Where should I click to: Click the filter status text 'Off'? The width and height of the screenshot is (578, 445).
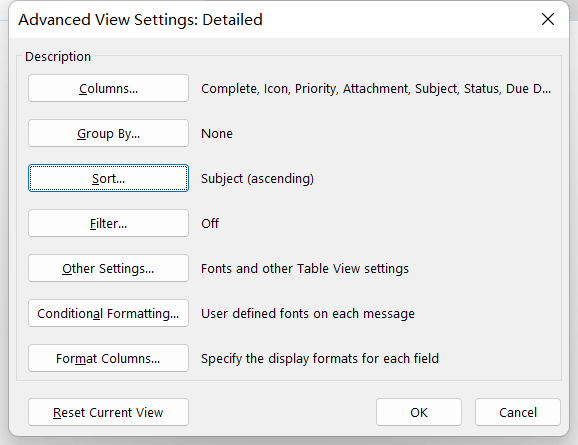pos(210,223)
